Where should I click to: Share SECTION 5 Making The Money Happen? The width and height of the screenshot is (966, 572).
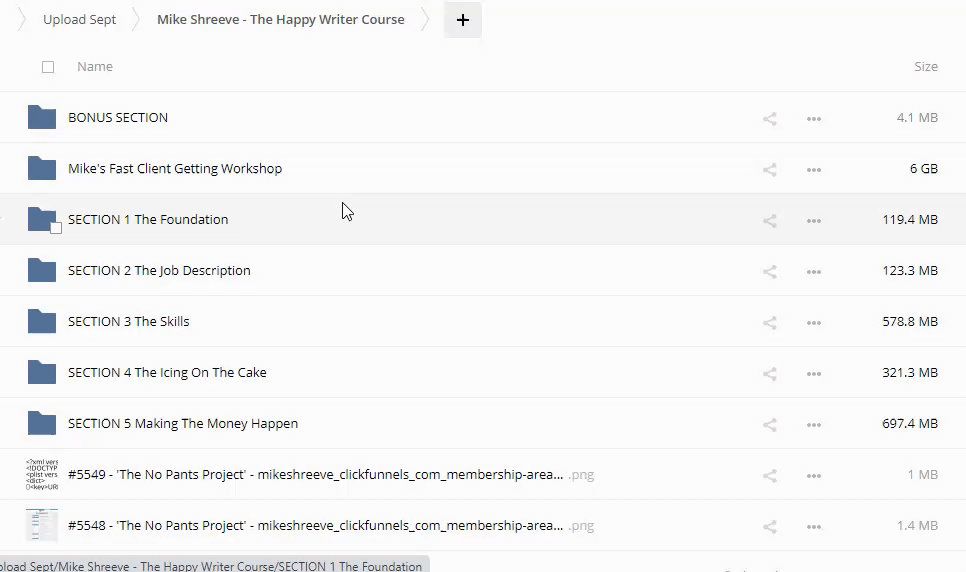[x=769, y=424]
